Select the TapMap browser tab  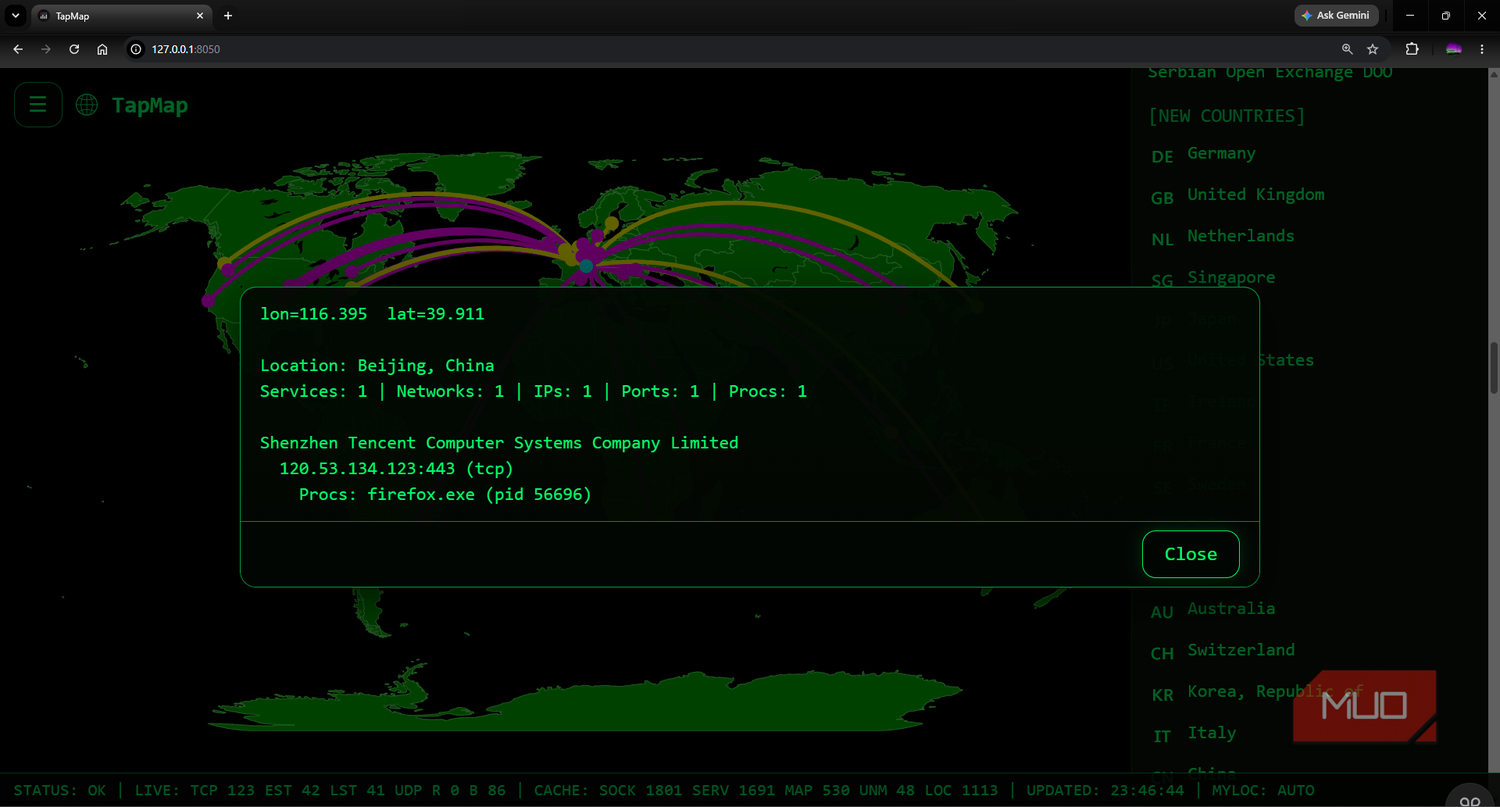(120, 16)
